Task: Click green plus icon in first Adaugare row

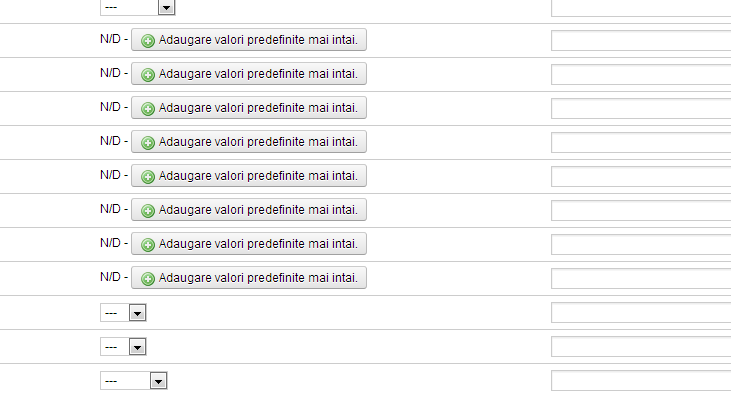Action: (x=148, y=41)
